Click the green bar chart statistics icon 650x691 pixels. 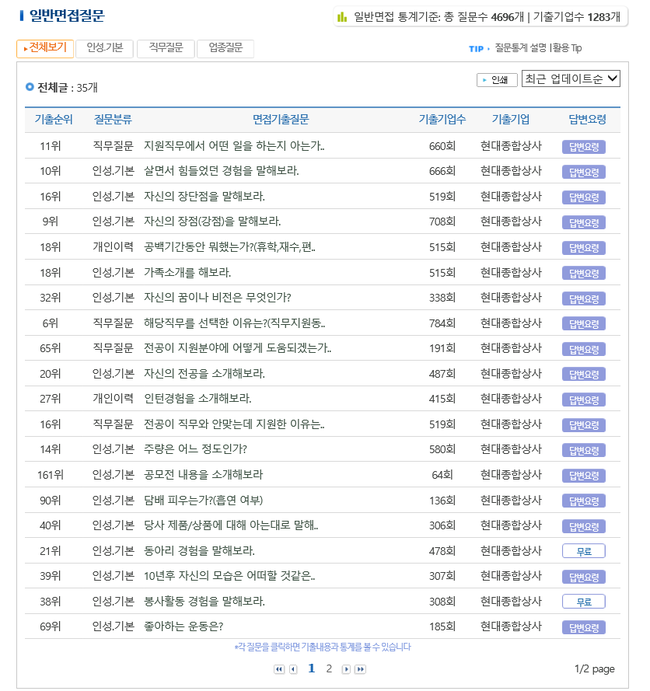[x=342, y=17]
